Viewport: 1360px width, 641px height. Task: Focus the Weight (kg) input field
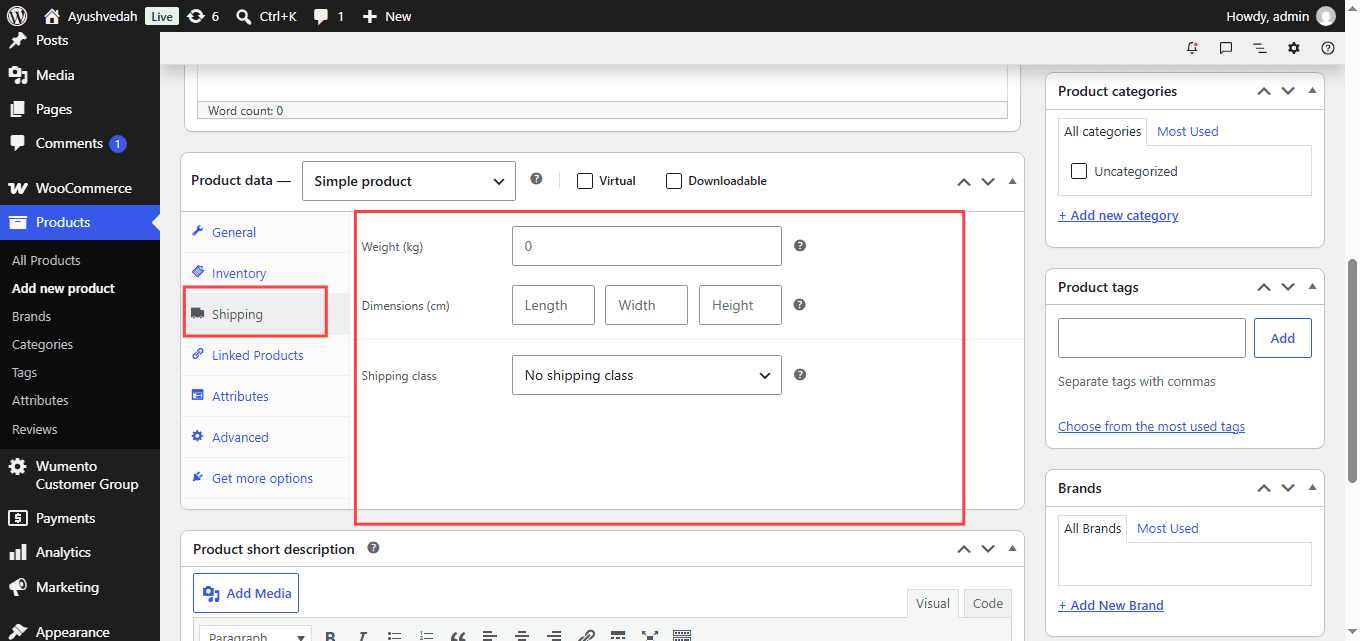click(647, 246)
